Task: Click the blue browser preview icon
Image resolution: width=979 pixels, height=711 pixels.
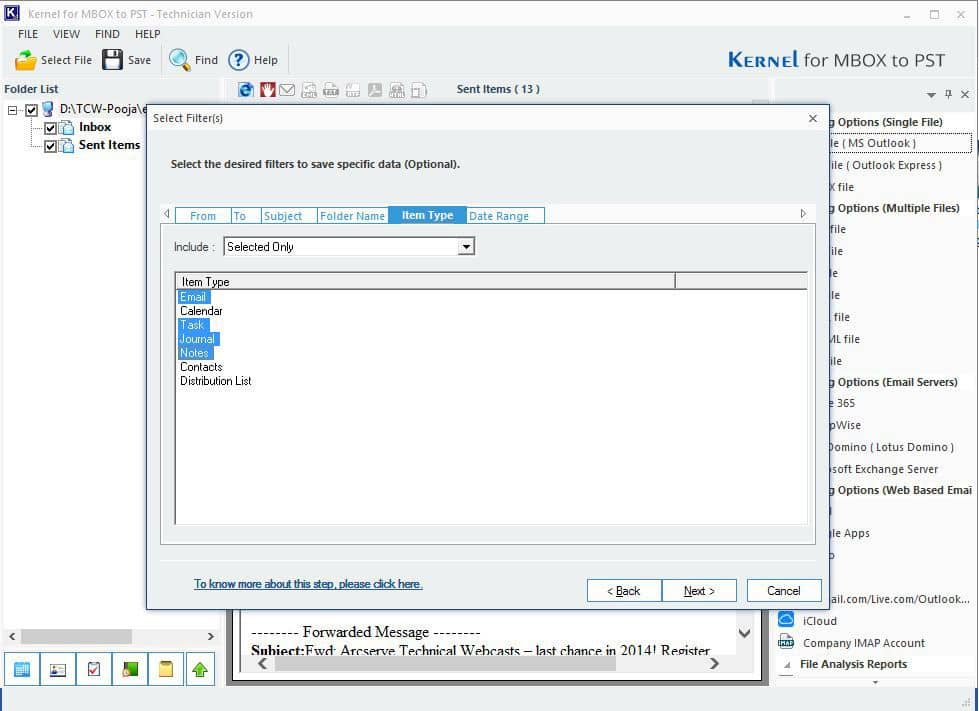Action: [x=246, y=90]
